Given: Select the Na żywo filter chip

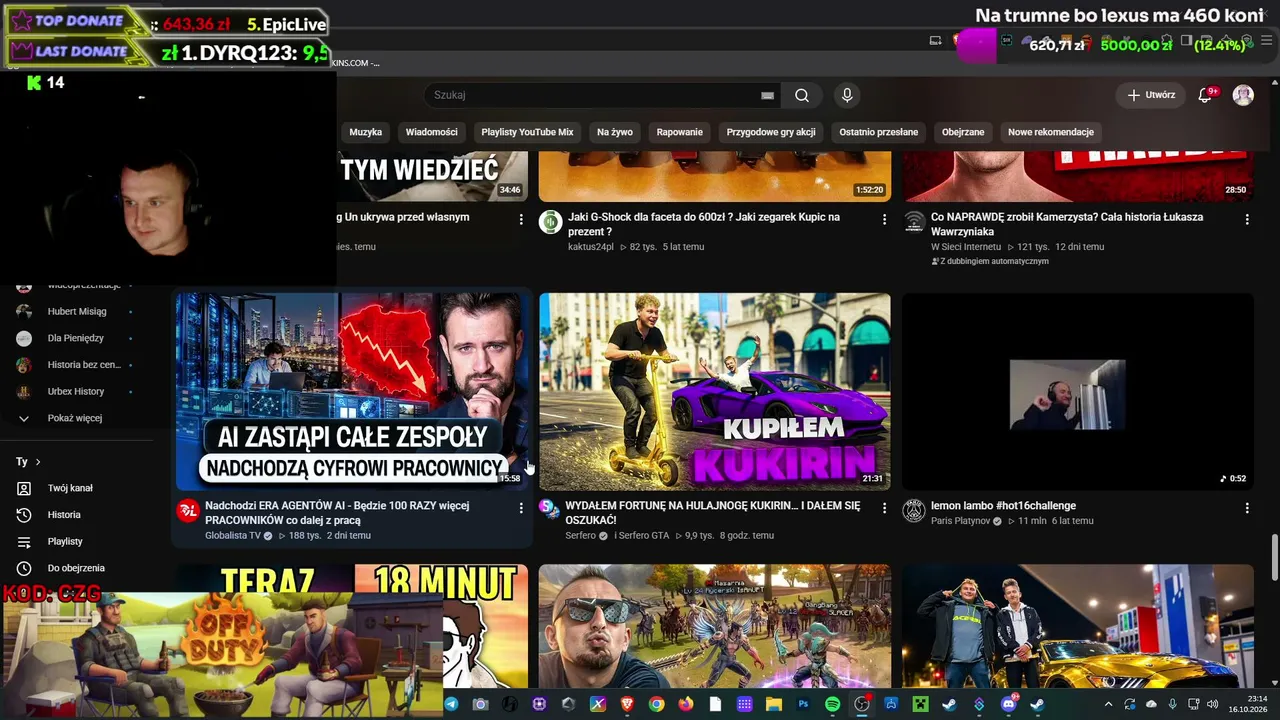Looking at the screenshot, I should tap(615, 132).
